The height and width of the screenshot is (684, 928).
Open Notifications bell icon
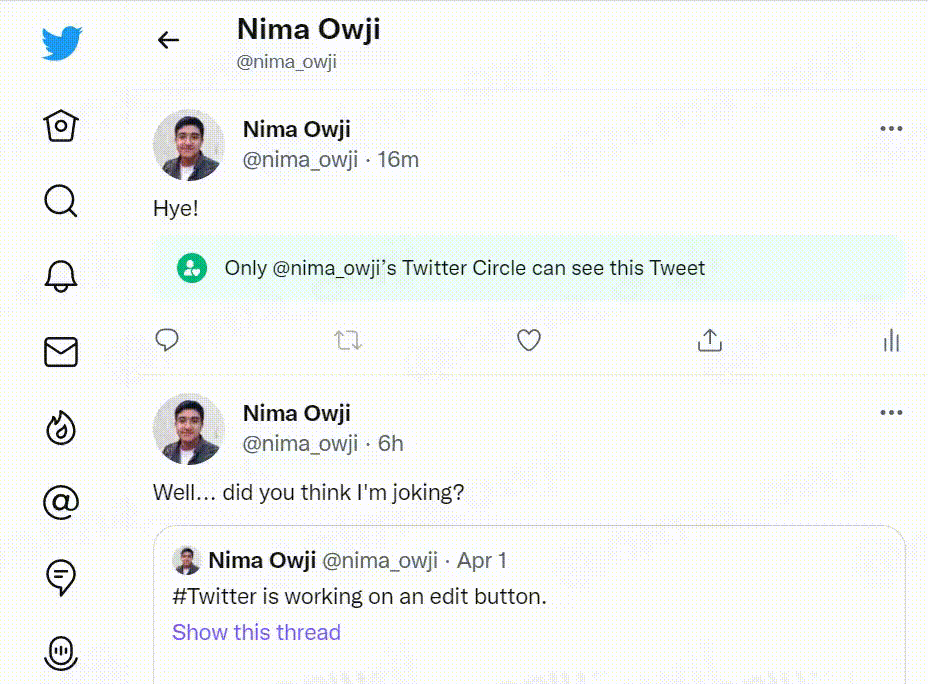(x=61, y=276)
